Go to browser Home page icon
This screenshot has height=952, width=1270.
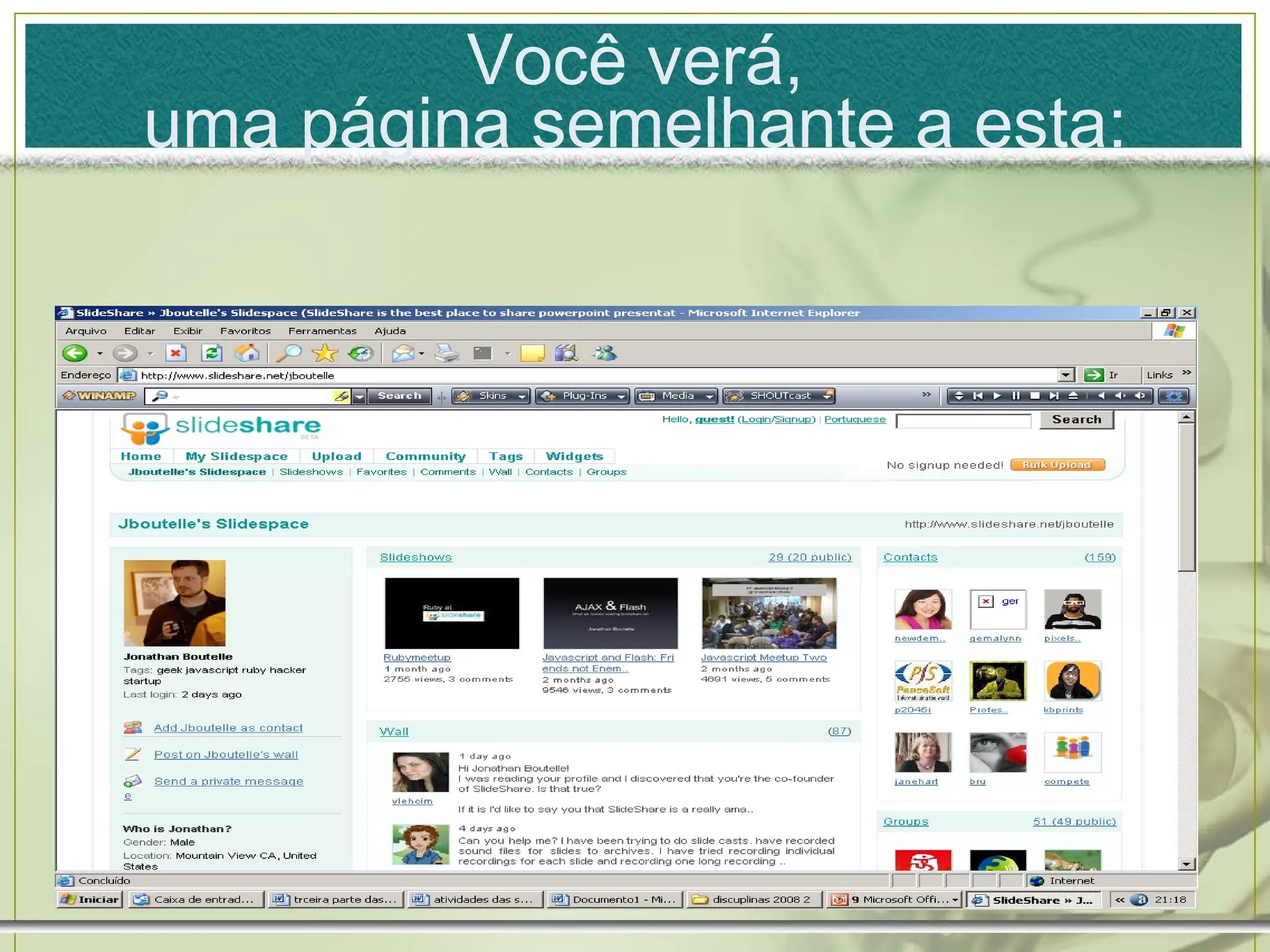point(247,353)
